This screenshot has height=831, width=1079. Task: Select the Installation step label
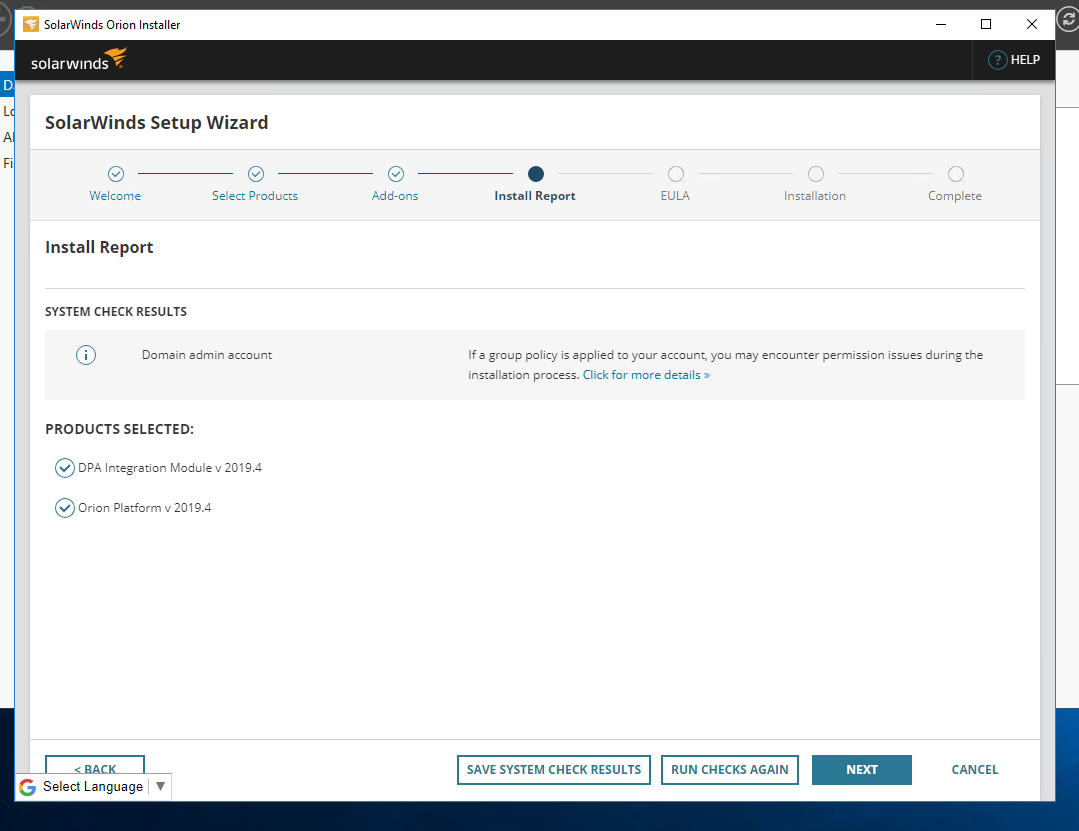coord(815,196)
